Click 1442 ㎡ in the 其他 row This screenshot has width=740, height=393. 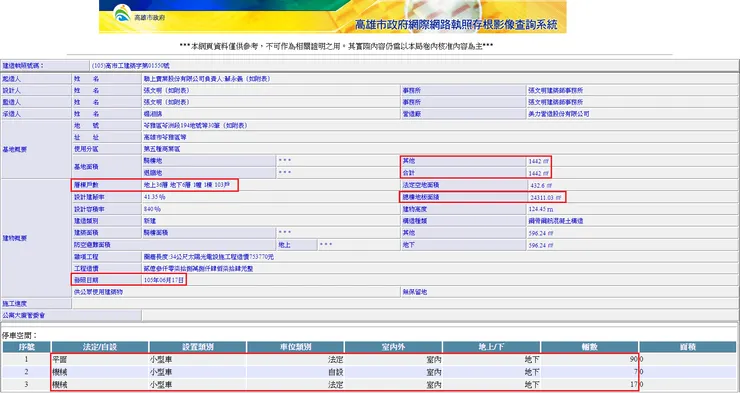(x=538, y=161)
